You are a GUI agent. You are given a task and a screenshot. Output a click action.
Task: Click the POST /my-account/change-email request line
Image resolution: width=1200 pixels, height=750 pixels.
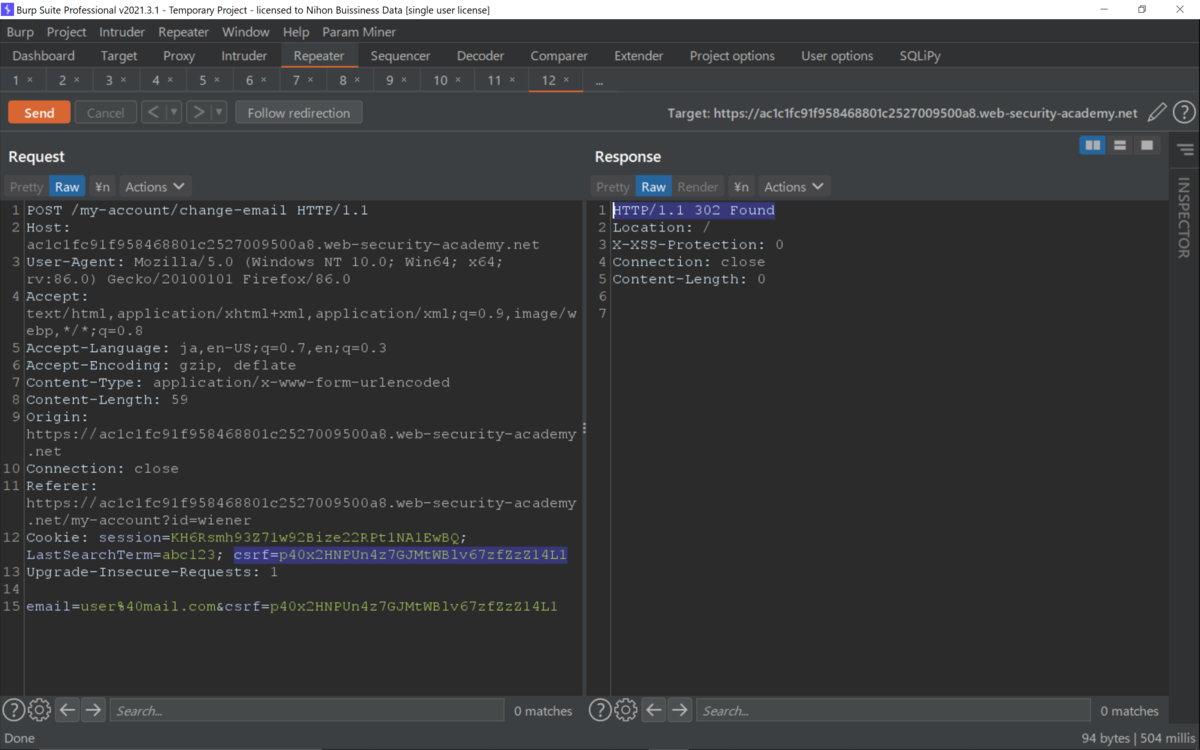197,210
